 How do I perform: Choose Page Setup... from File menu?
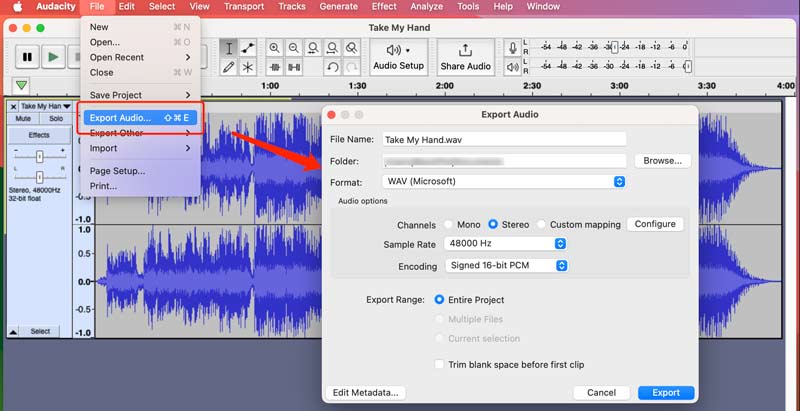140,171
